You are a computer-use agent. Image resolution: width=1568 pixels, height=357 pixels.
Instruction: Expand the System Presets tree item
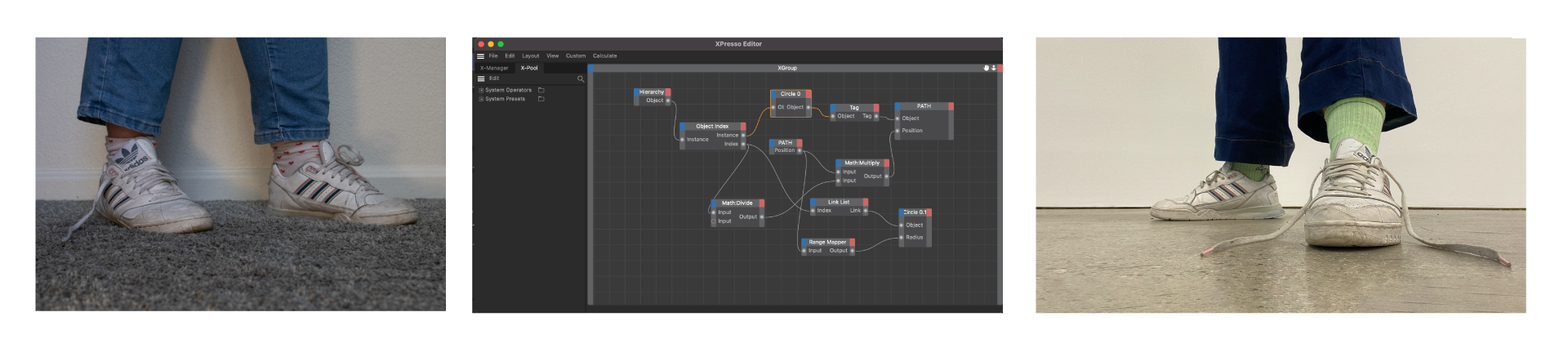pyautogui.click(x=481, y=99)
